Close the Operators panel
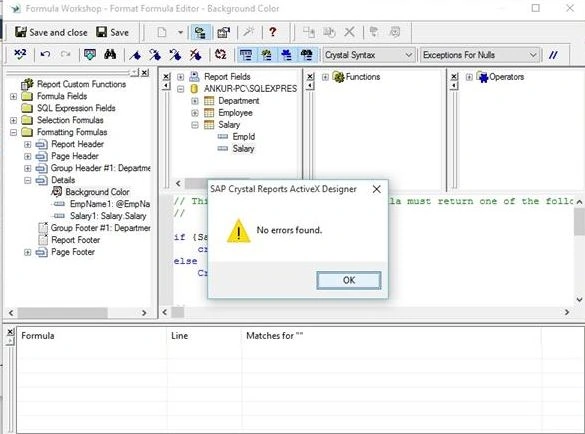585x434 pixels. (x=454, y=77)
